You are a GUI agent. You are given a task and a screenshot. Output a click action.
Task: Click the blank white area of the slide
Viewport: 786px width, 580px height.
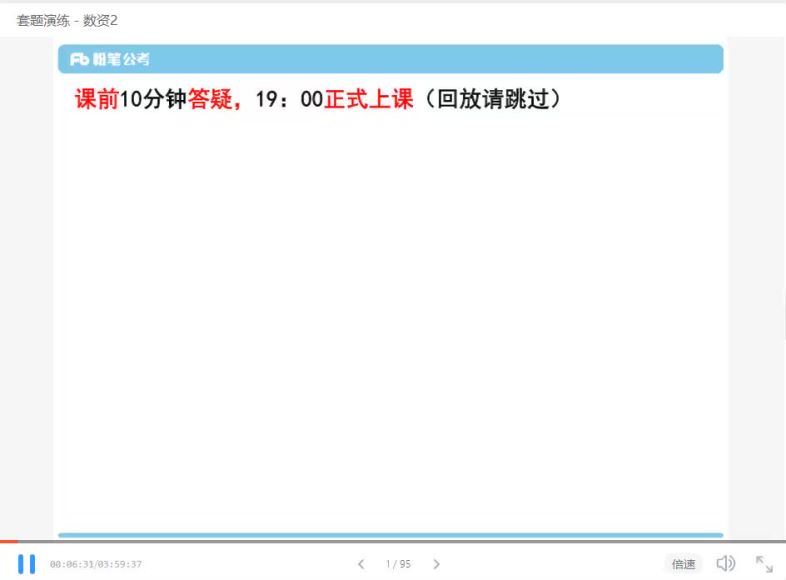[x=390, y=320]
